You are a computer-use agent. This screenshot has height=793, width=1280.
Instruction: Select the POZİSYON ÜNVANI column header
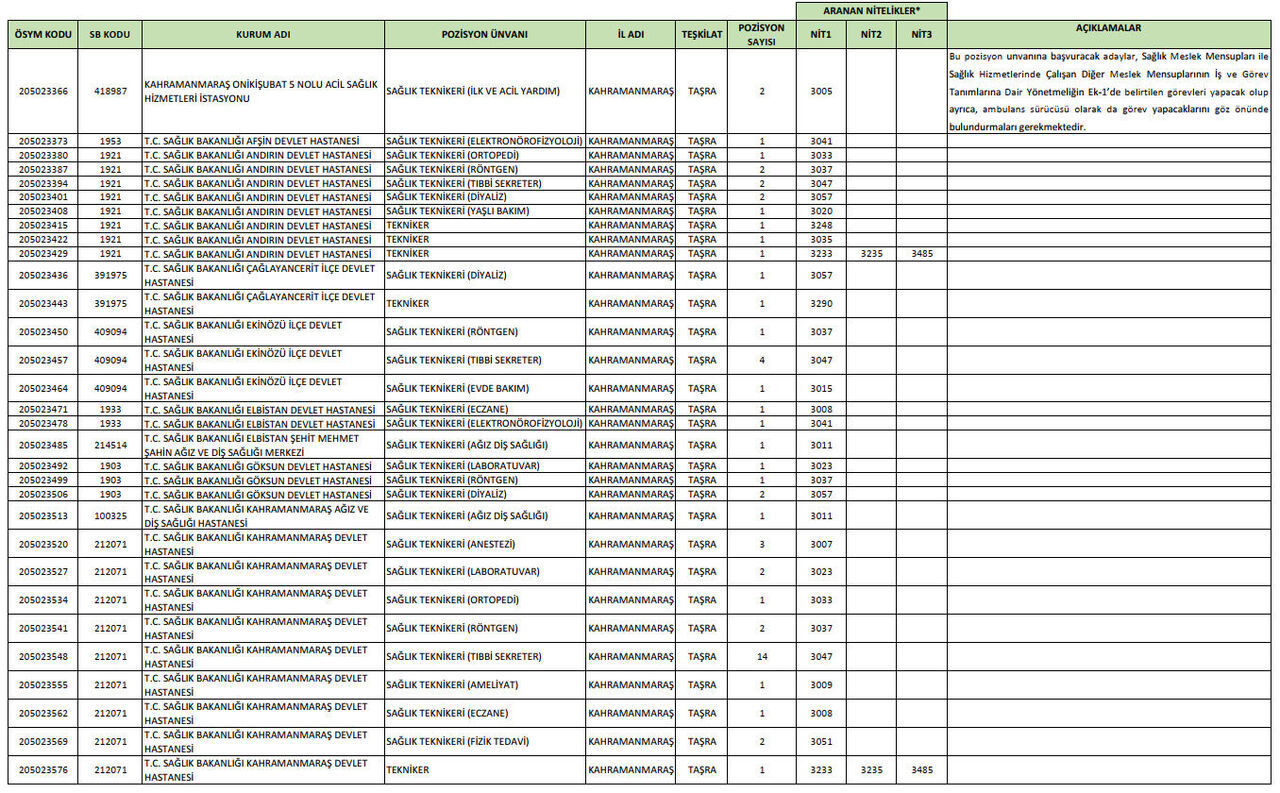coord(484,34)
